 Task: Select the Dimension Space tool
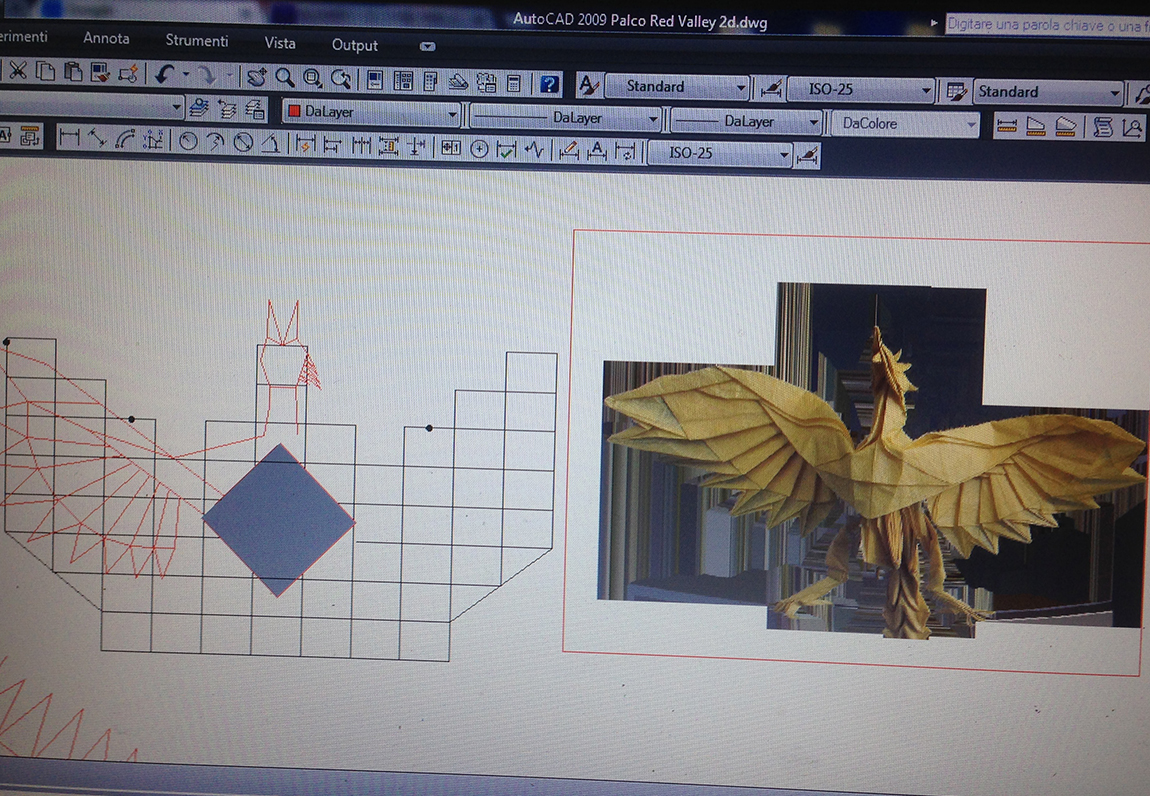pos(389,146)
